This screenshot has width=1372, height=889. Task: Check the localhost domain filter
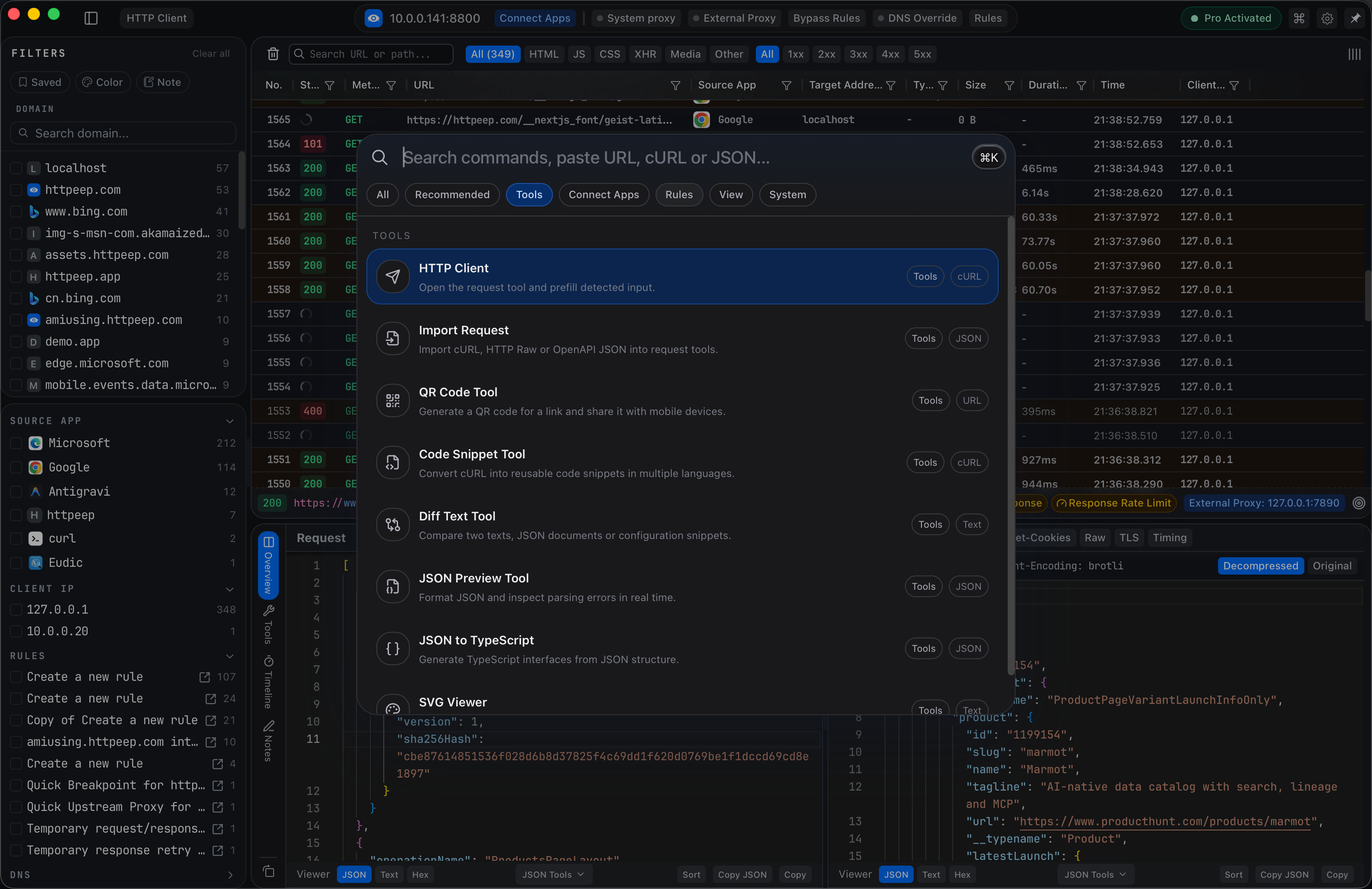pyautogui.click(x=16, y=168)
